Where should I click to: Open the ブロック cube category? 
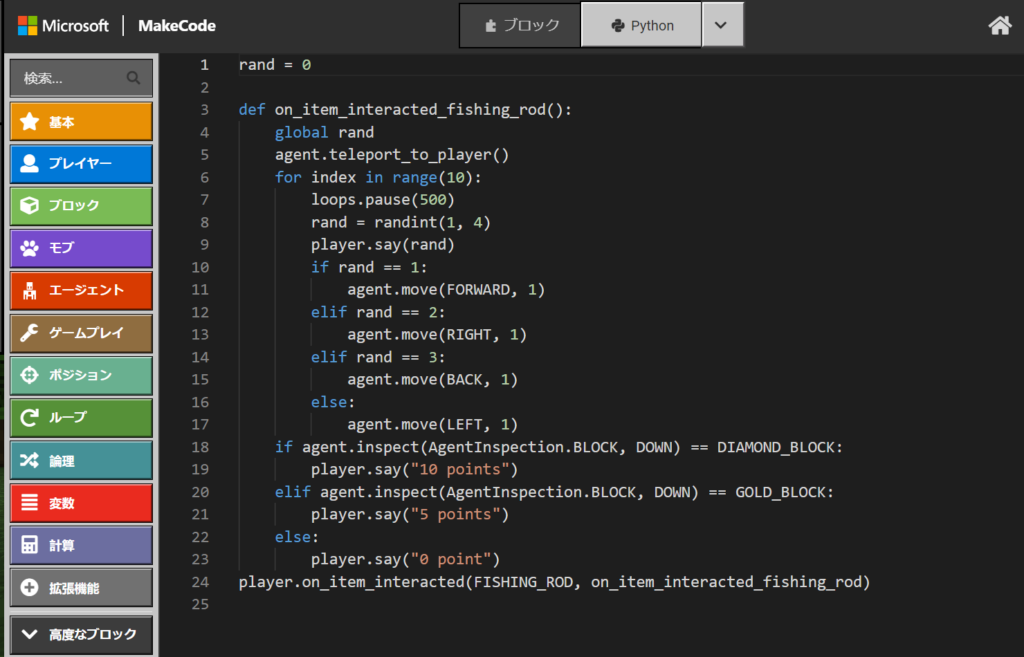click(81, 206)
